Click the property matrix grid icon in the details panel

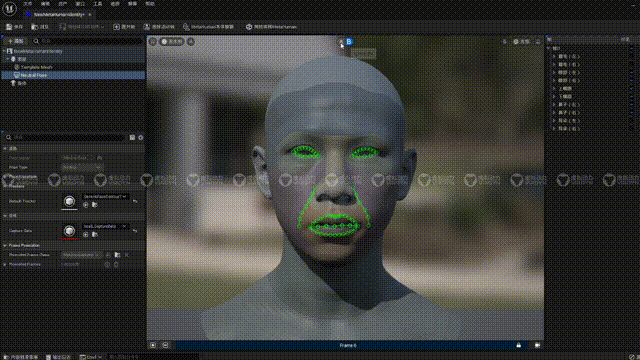132,138
